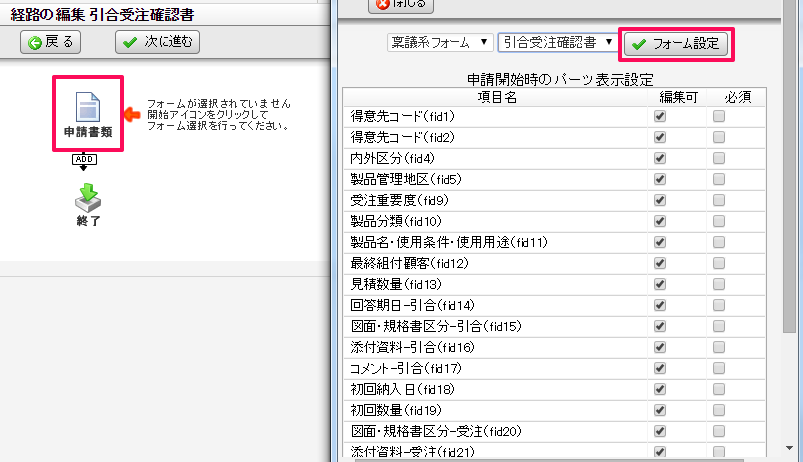Check 必須 for 製品管理地区(fid5)
This screenshot has width=803, height=462.
click(719, 179)
